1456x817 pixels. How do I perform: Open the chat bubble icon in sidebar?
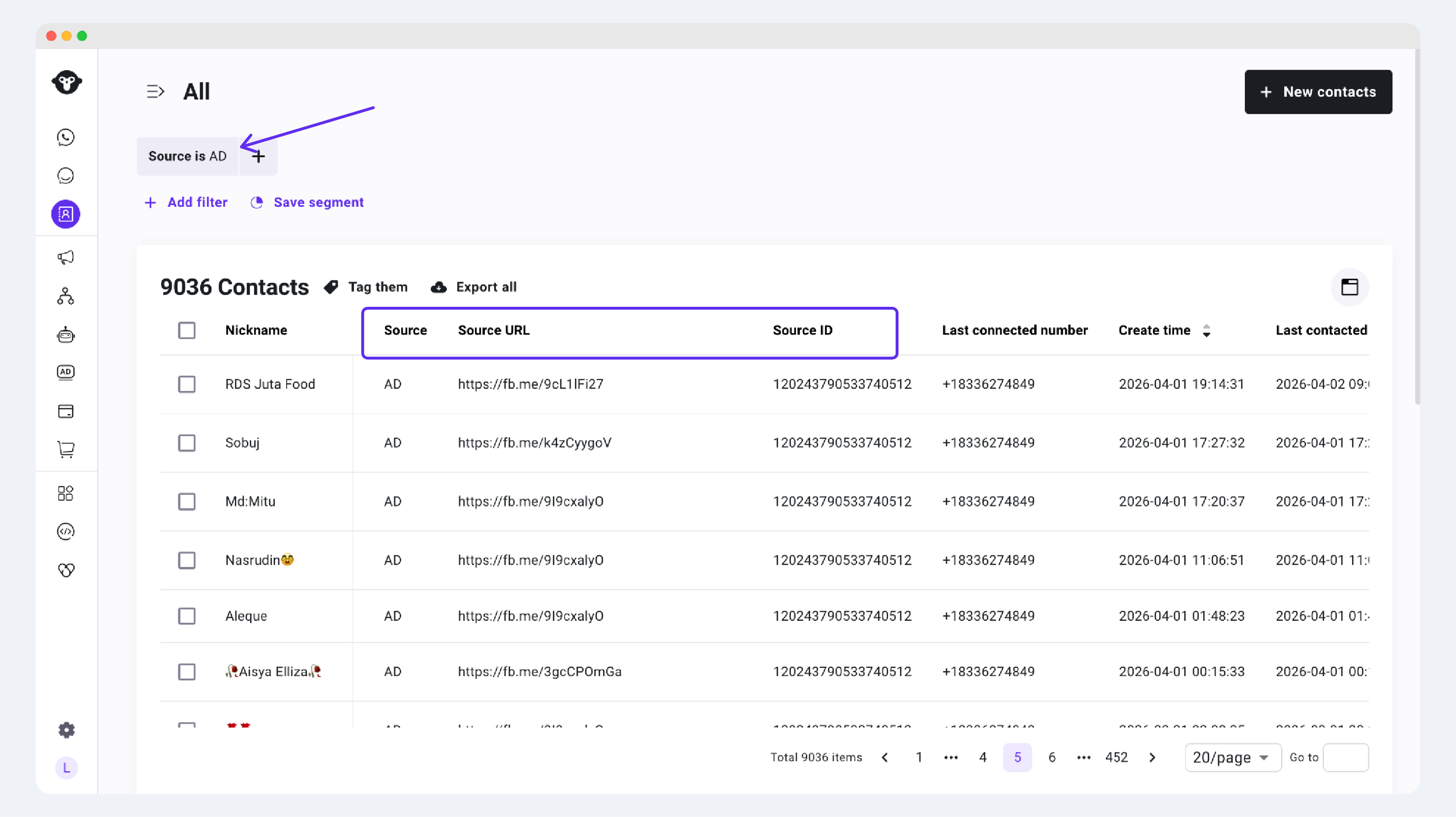[65, 176]
